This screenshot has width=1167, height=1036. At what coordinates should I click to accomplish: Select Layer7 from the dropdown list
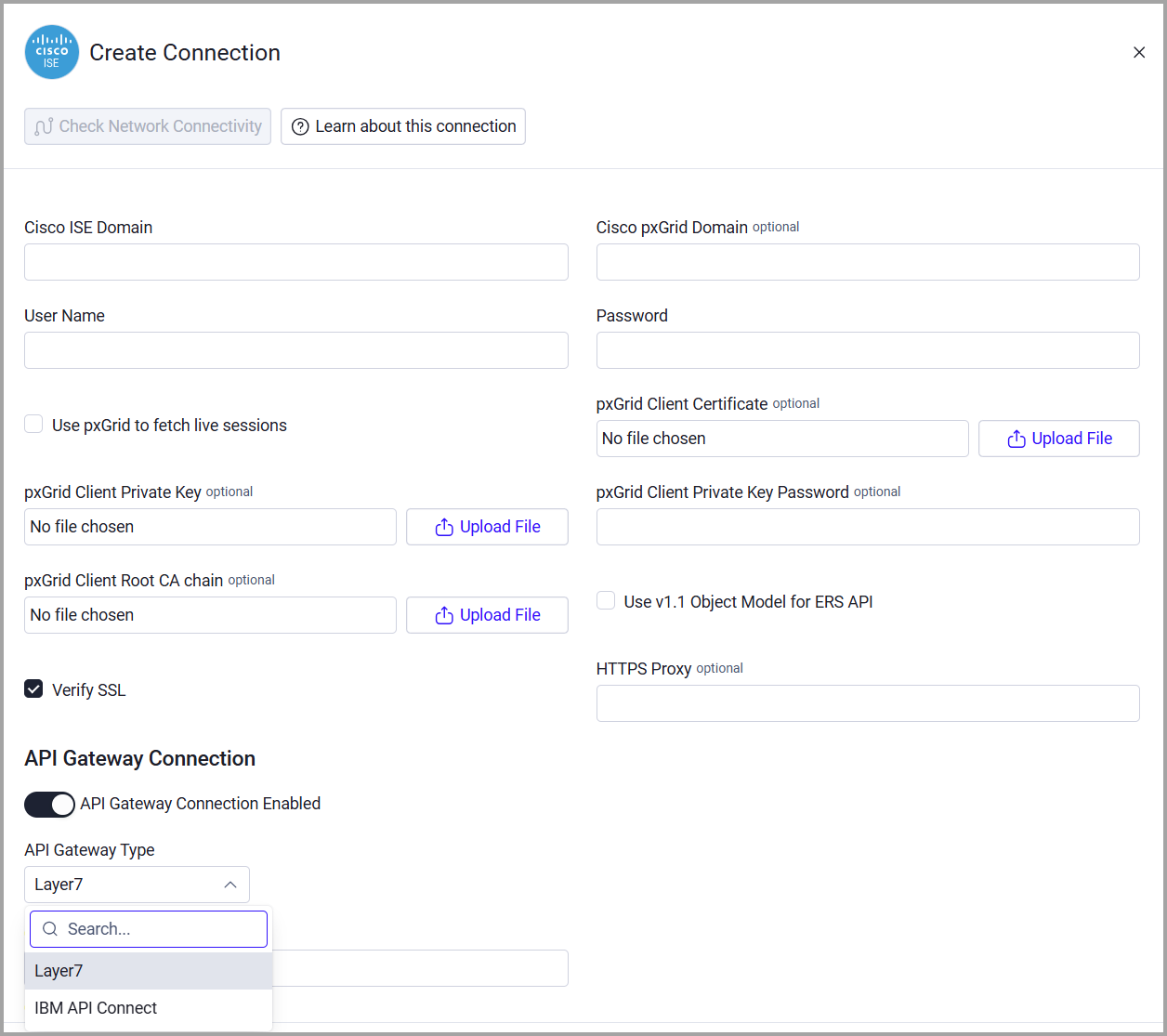point(149,971)
